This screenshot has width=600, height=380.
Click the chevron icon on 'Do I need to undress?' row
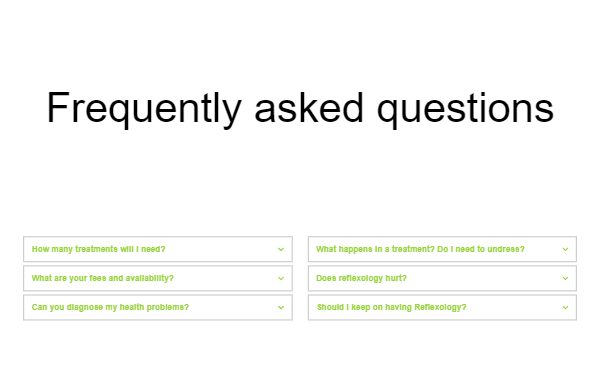pyautogui.click(x=565, y=249)
